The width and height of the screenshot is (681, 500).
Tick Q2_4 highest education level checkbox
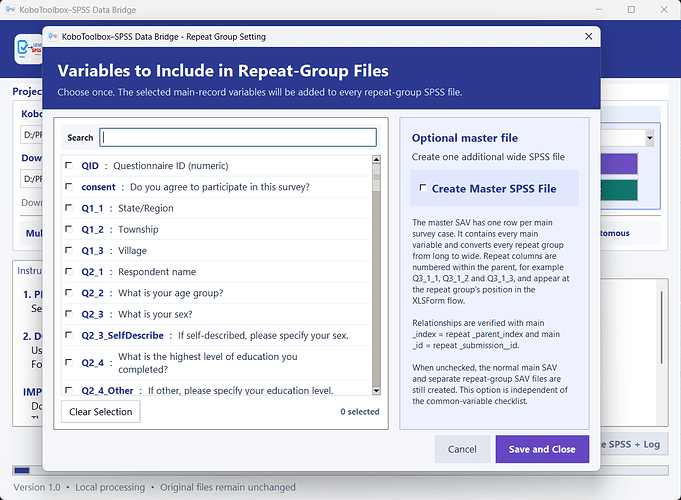tap(69, 362)
